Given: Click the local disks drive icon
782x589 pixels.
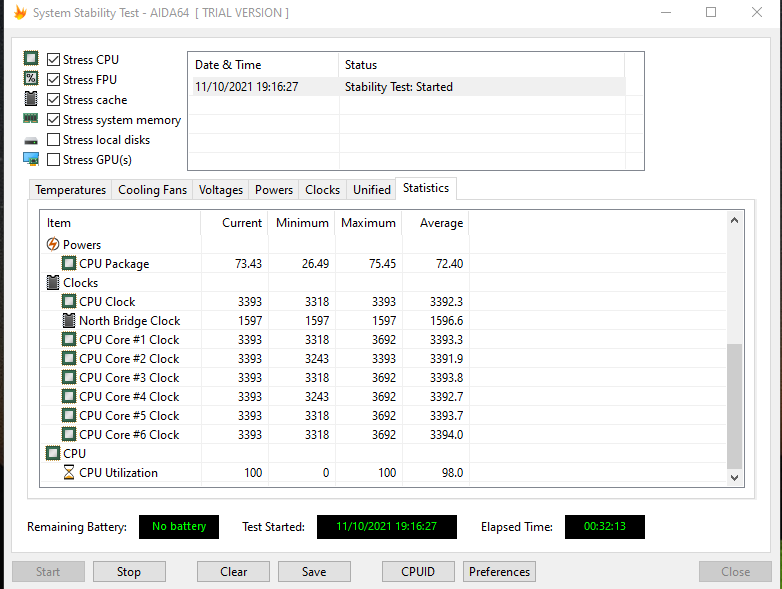Looking at the screenshot, I should (31, 141).
